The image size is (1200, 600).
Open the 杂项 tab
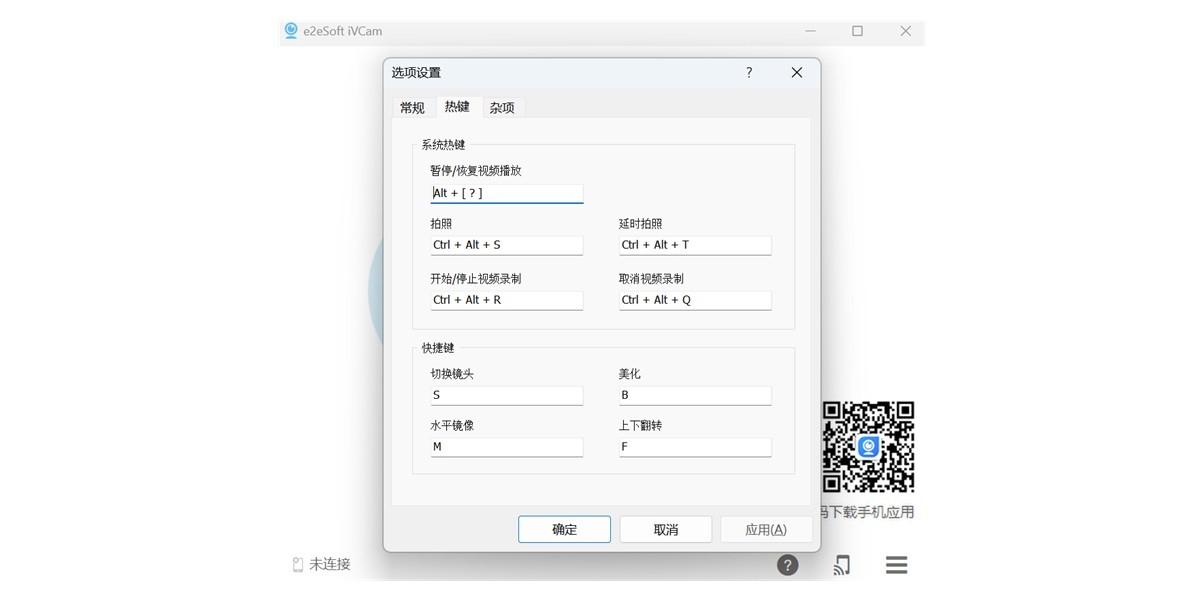click(x=503, y=107)
